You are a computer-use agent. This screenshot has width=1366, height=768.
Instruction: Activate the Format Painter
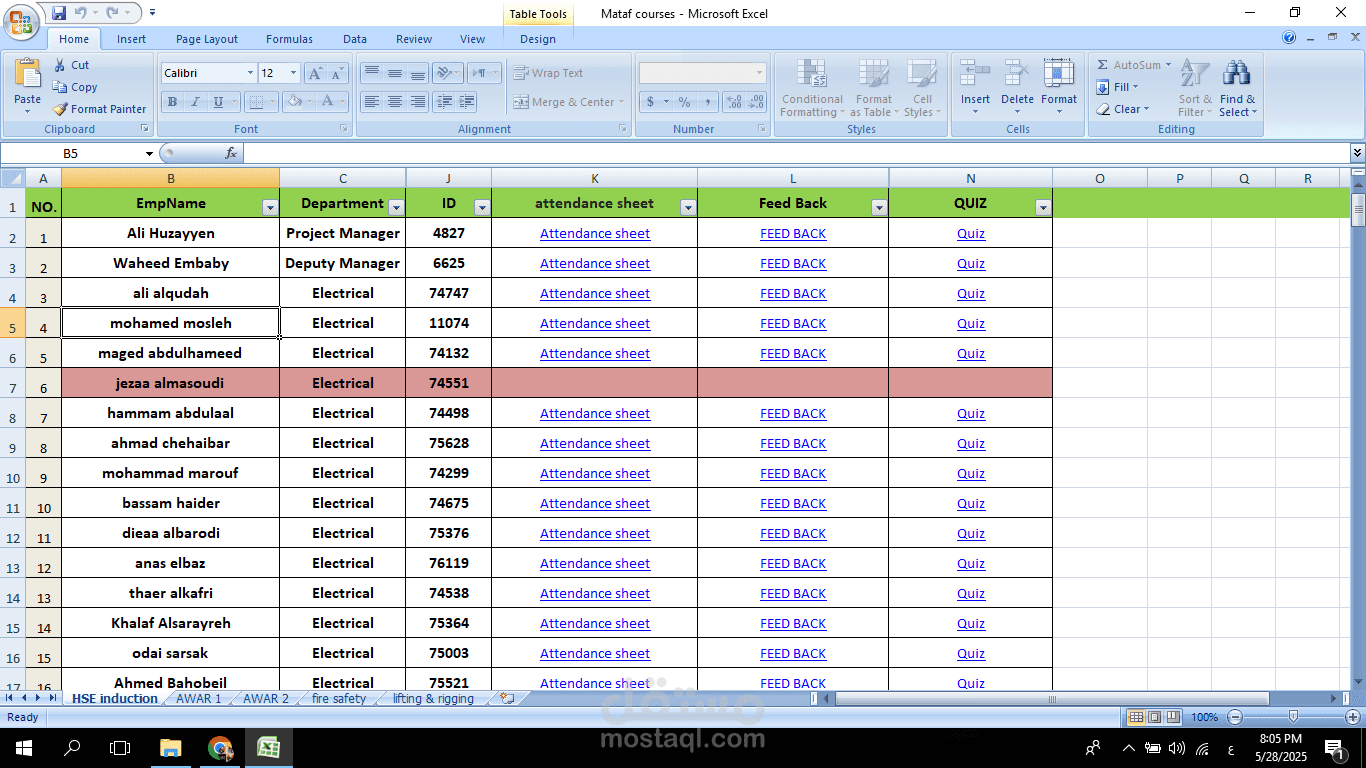click(99, 109)
